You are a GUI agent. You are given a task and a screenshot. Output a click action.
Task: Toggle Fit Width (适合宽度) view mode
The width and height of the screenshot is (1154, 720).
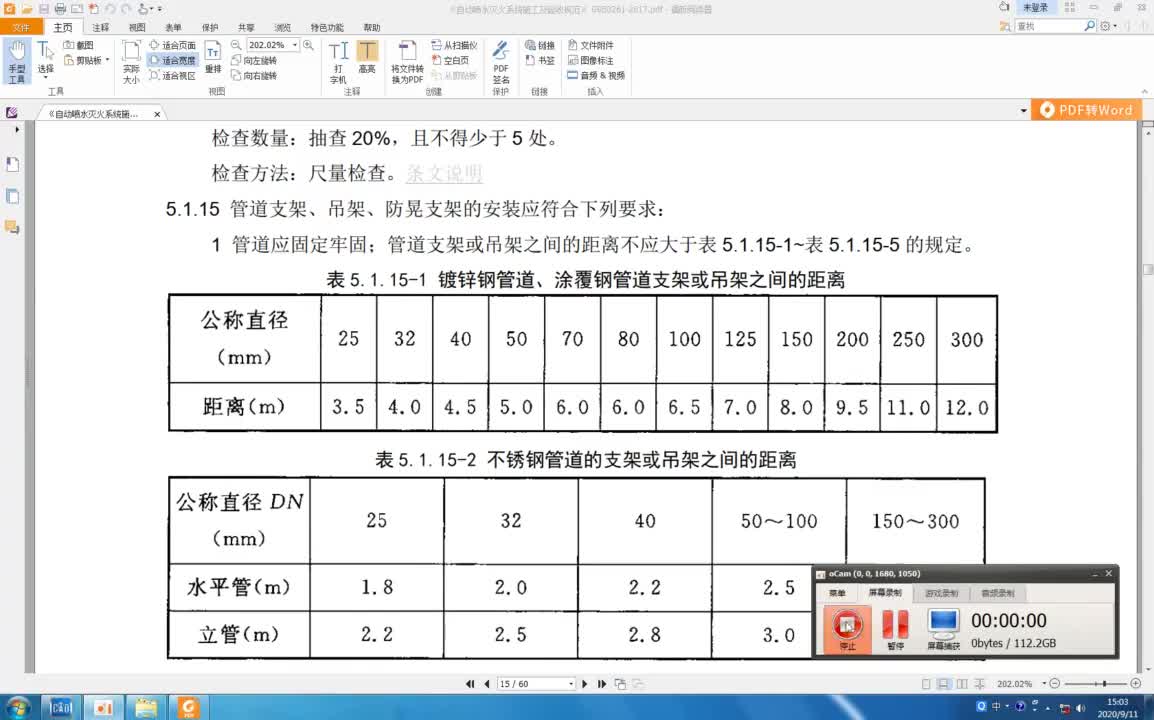(x=173, y=60)
